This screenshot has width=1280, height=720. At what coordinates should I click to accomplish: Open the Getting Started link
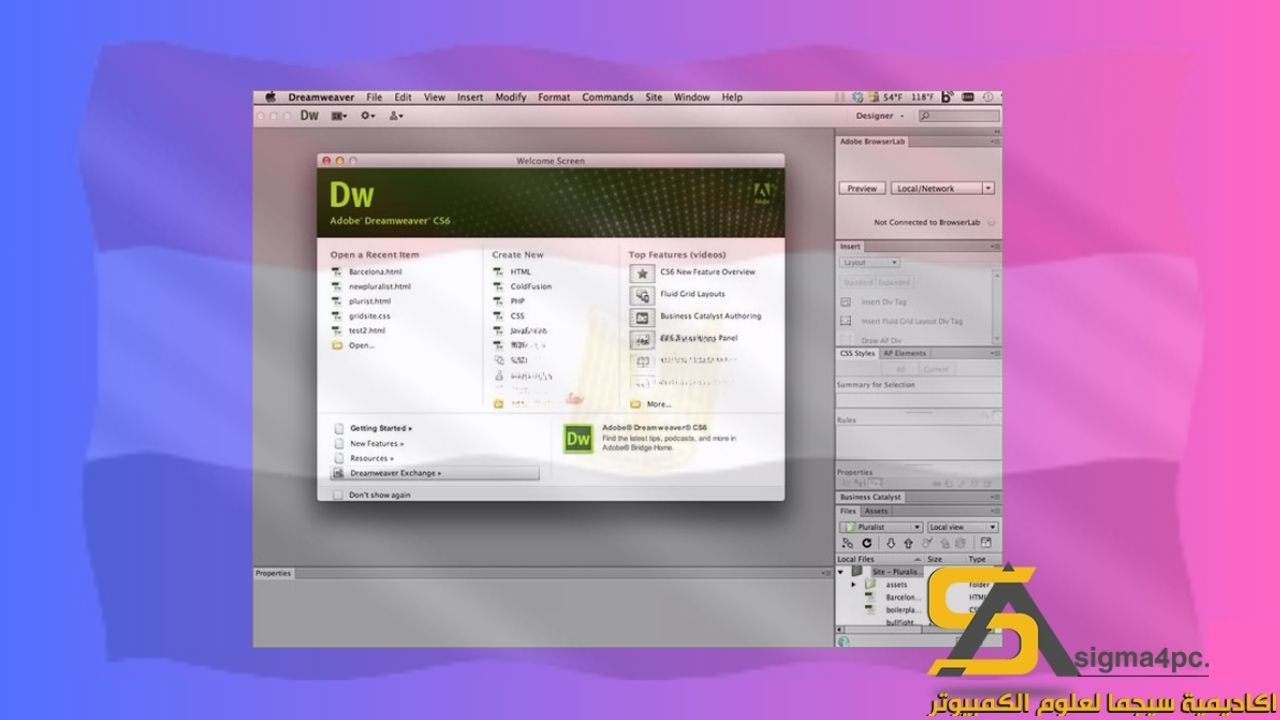pyautogui.click(x=381, y=428)
